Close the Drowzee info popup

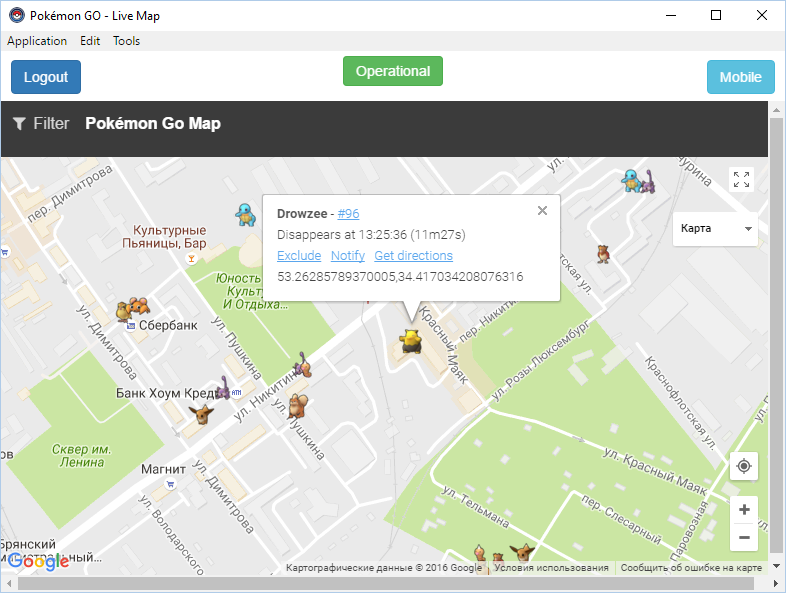pyautogui.click(x=542, y=211)
